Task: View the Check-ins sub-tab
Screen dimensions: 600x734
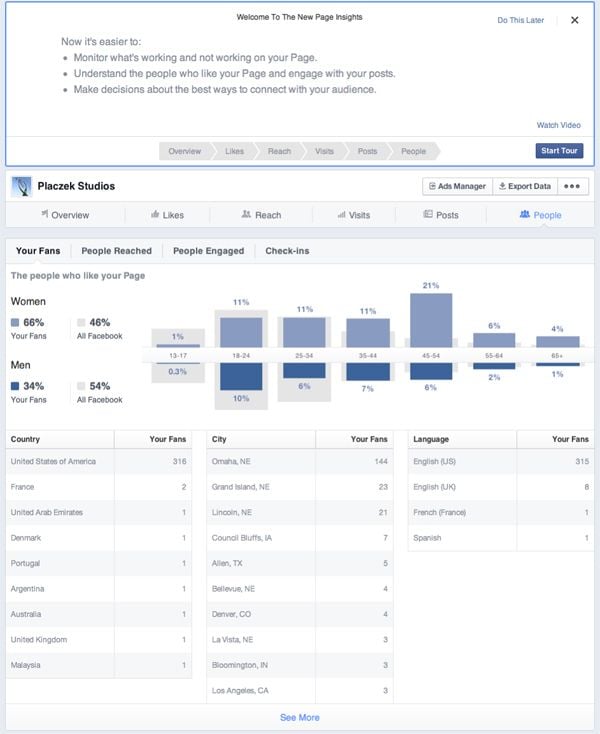Action: tap(287, 251)
